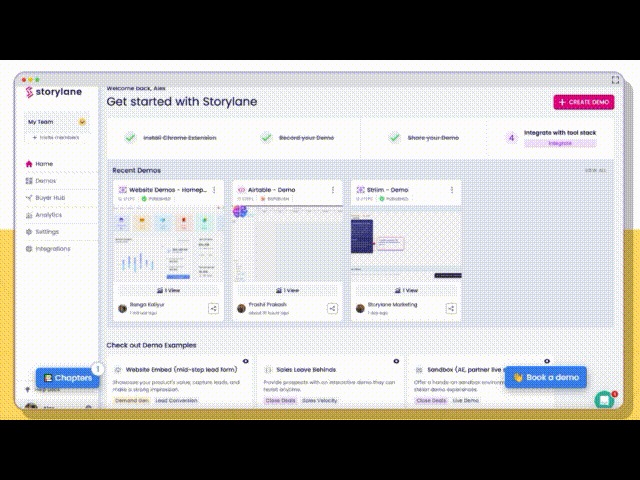Image resolution: width=640 pixels, height=480 pixels.
Task: Toggle fullscreen expand icon
Action: coord(615,80)
